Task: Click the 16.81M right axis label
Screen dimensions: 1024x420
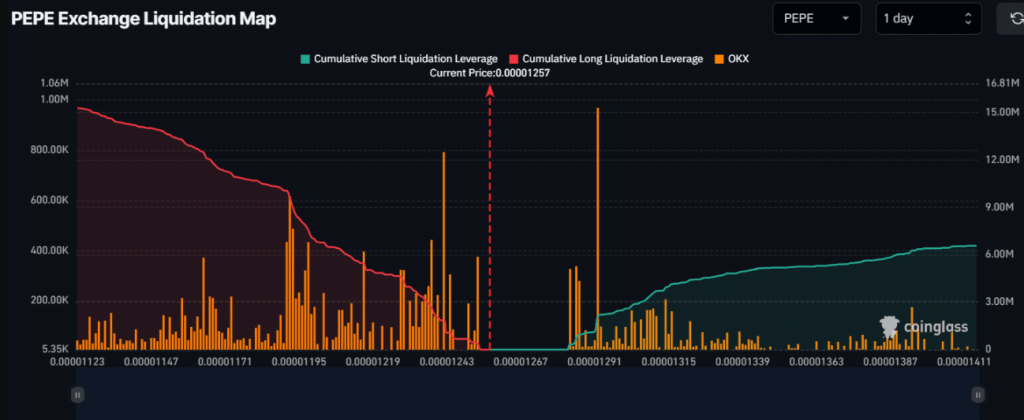Action: 1002,83
